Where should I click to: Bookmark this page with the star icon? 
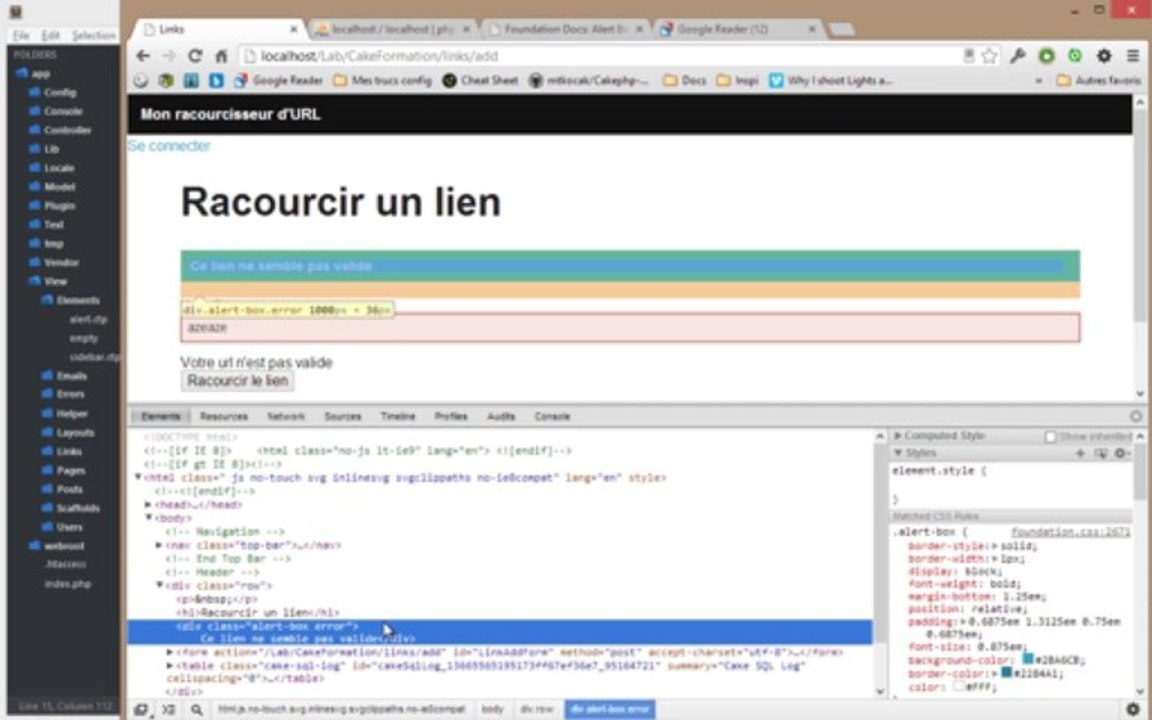pyautogui.click(x=990, y=56)
